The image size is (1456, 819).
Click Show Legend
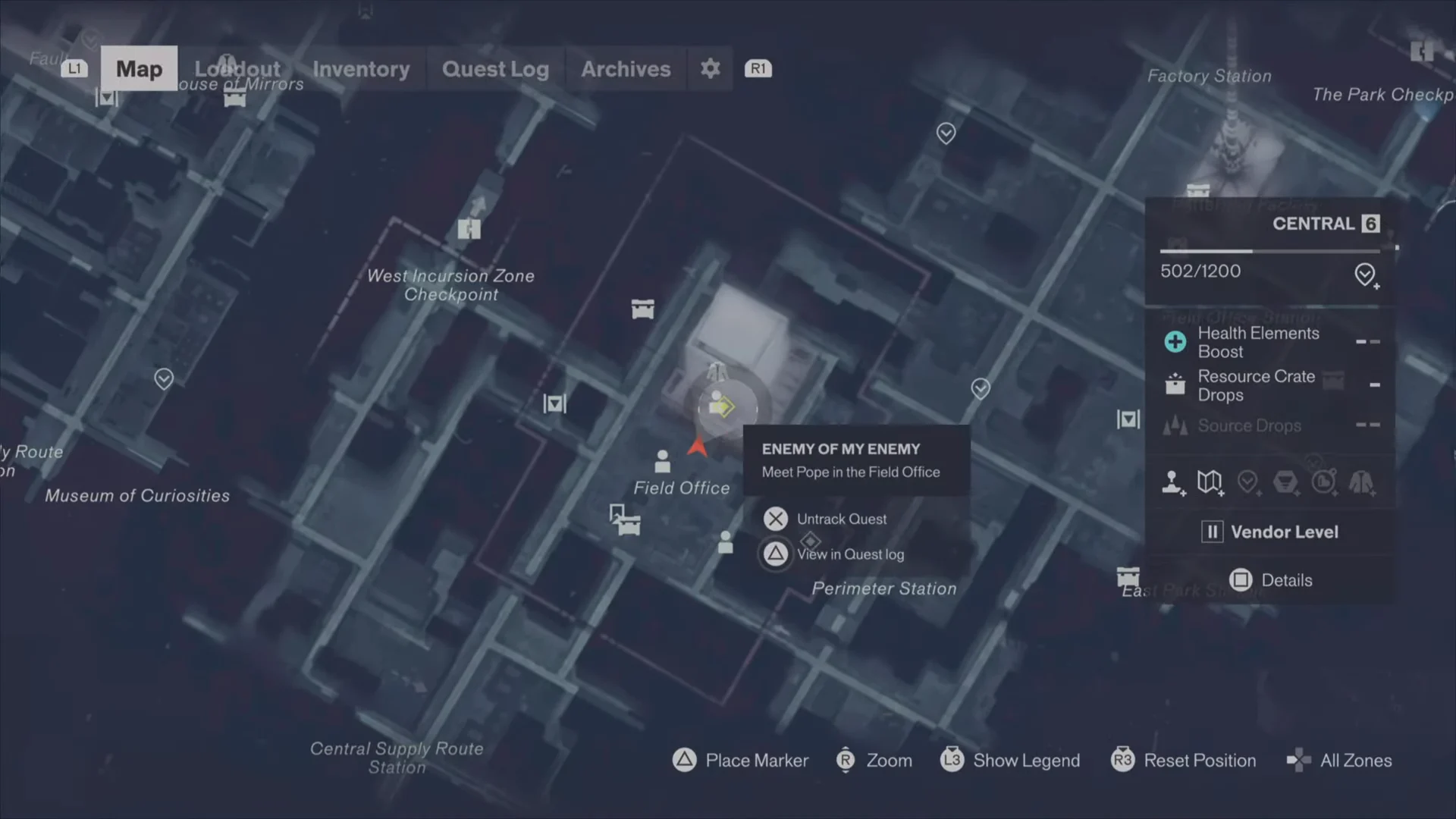[x=1010, y=760]
